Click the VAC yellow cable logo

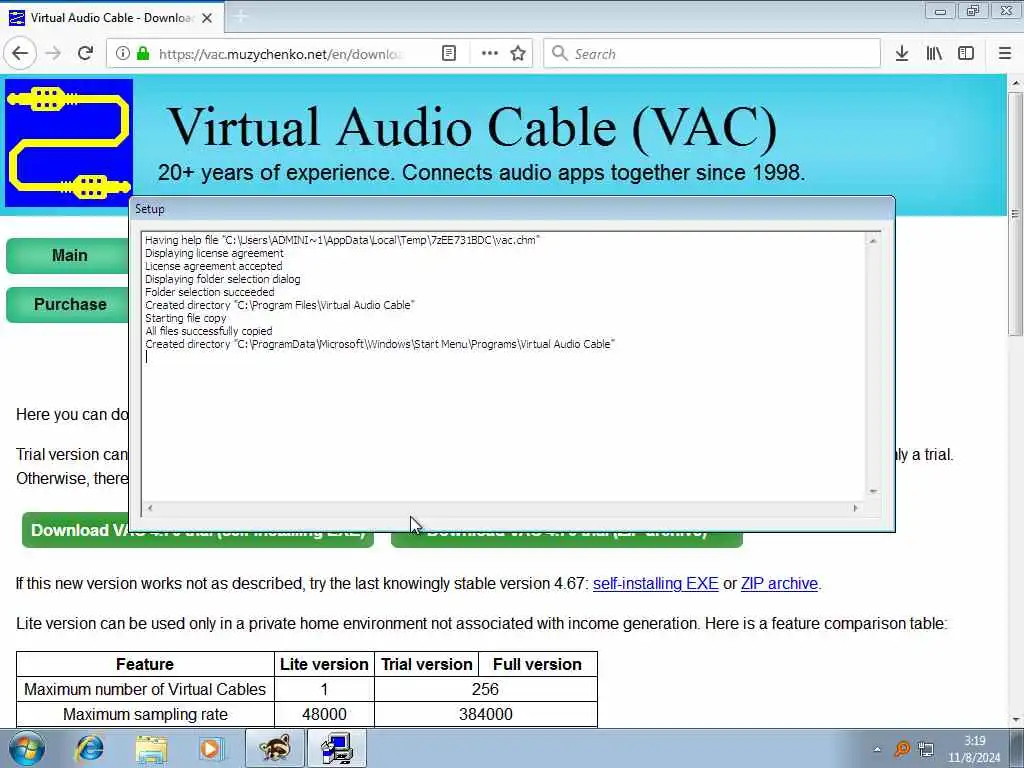(69, 143)
